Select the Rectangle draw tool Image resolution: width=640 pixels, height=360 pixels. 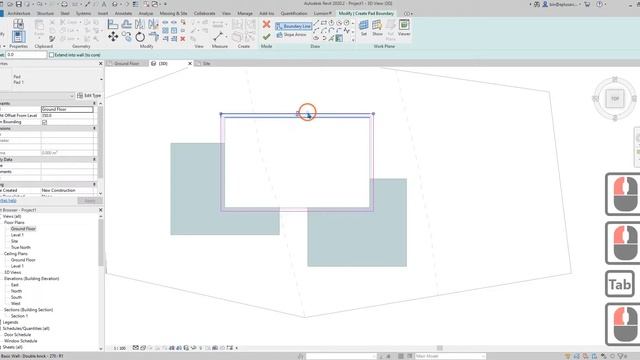tap(324, 23)
